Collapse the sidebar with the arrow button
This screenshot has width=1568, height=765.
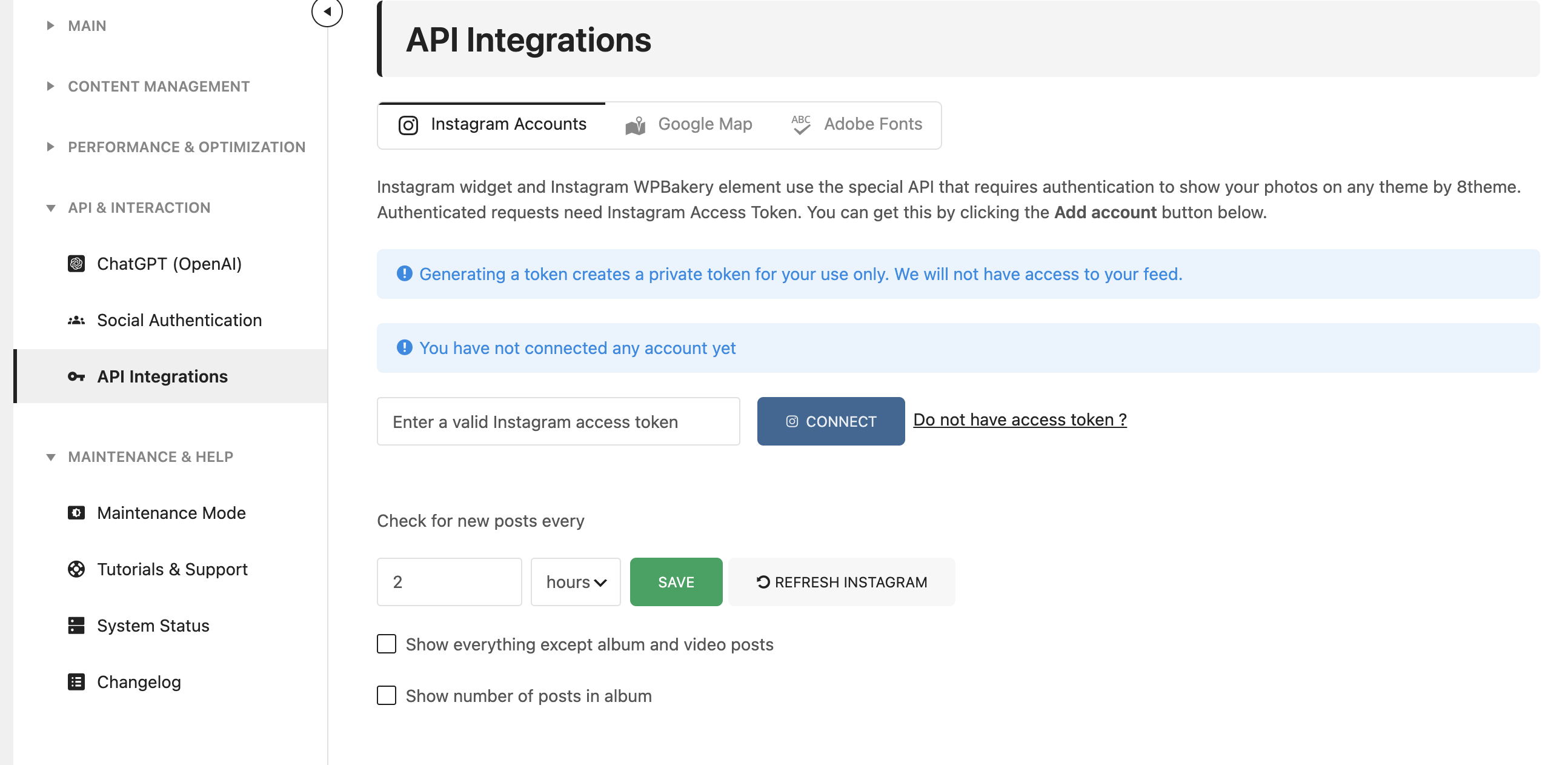point(327,12)
